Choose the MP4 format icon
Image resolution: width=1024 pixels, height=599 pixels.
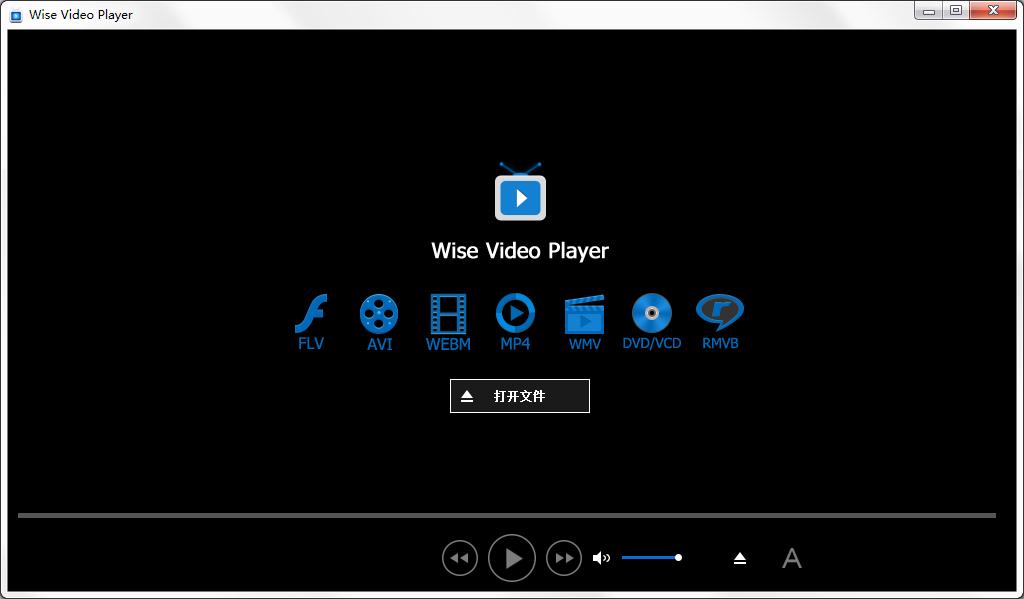(515, 314)
